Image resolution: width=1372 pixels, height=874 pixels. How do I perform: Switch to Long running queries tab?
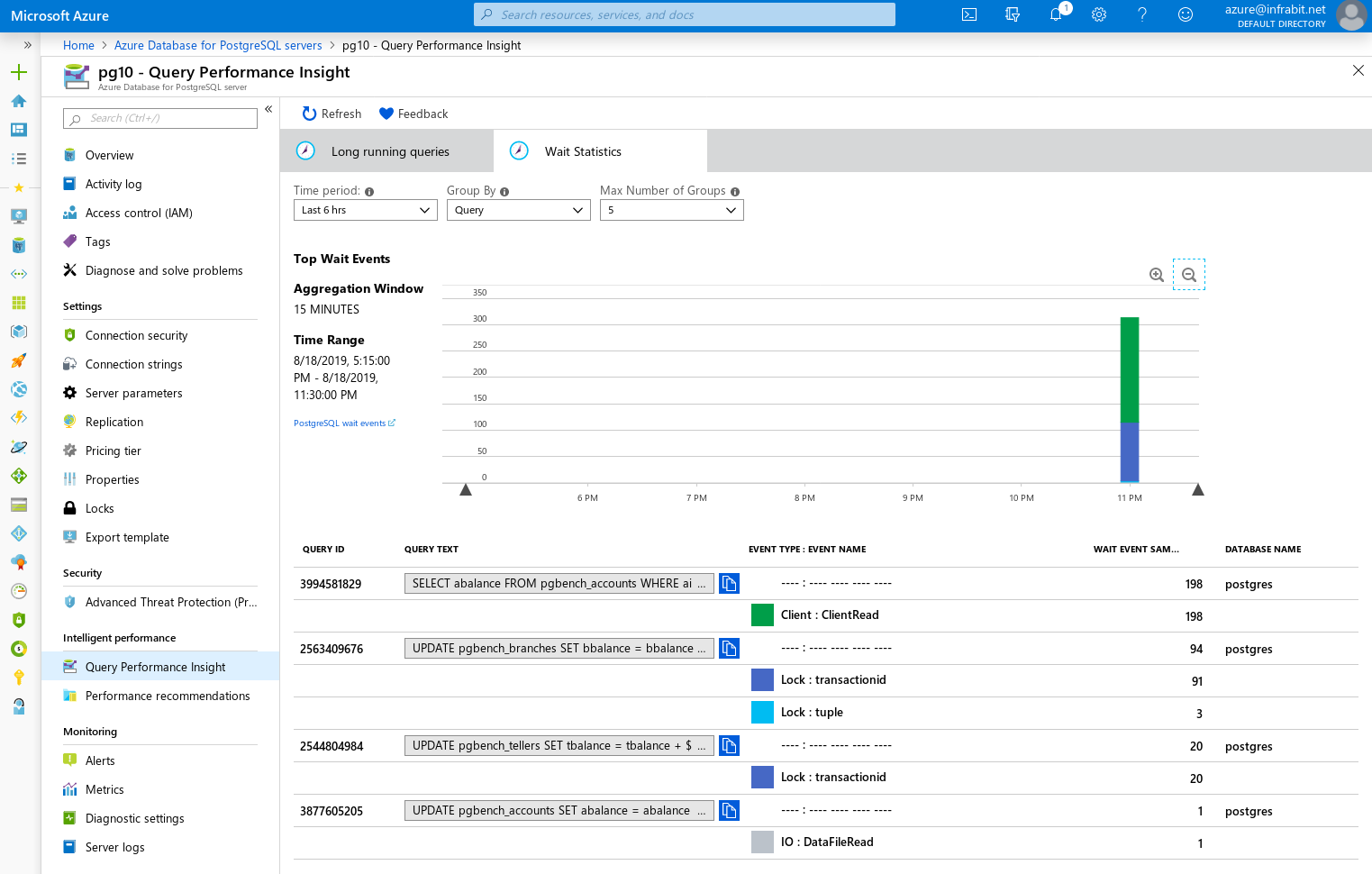click(386, 151)
